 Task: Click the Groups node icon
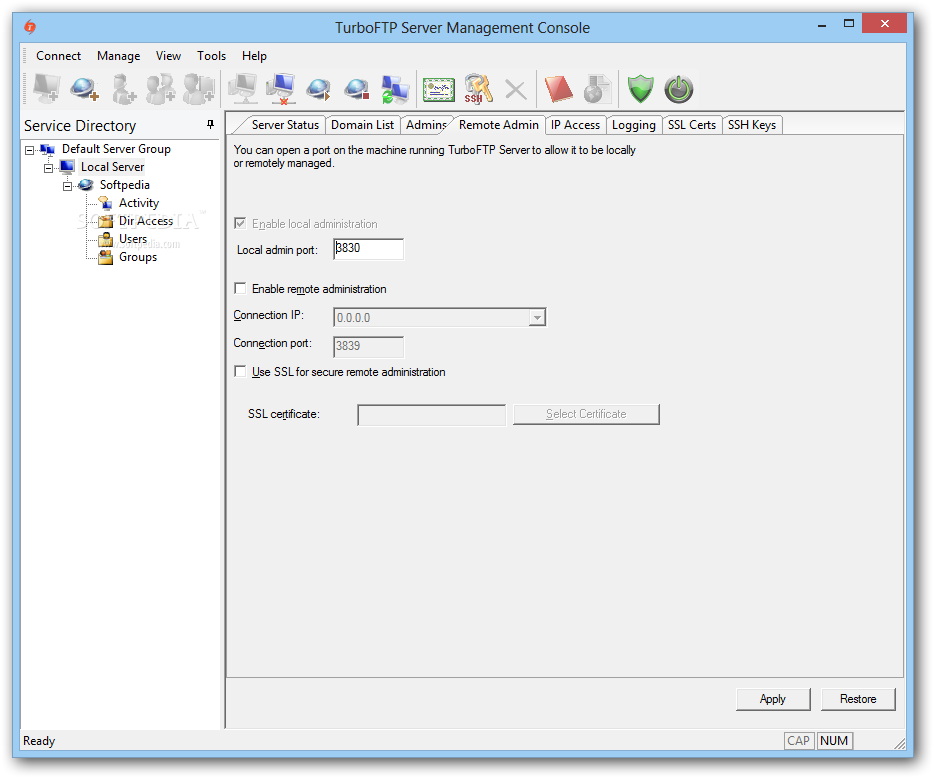[105, 257]
